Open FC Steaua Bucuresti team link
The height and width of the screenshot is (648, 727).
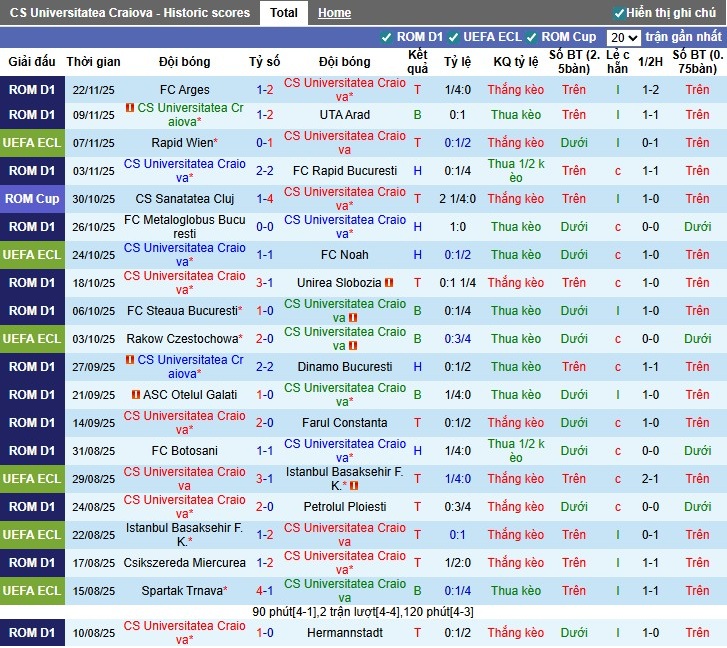point(182,311)
